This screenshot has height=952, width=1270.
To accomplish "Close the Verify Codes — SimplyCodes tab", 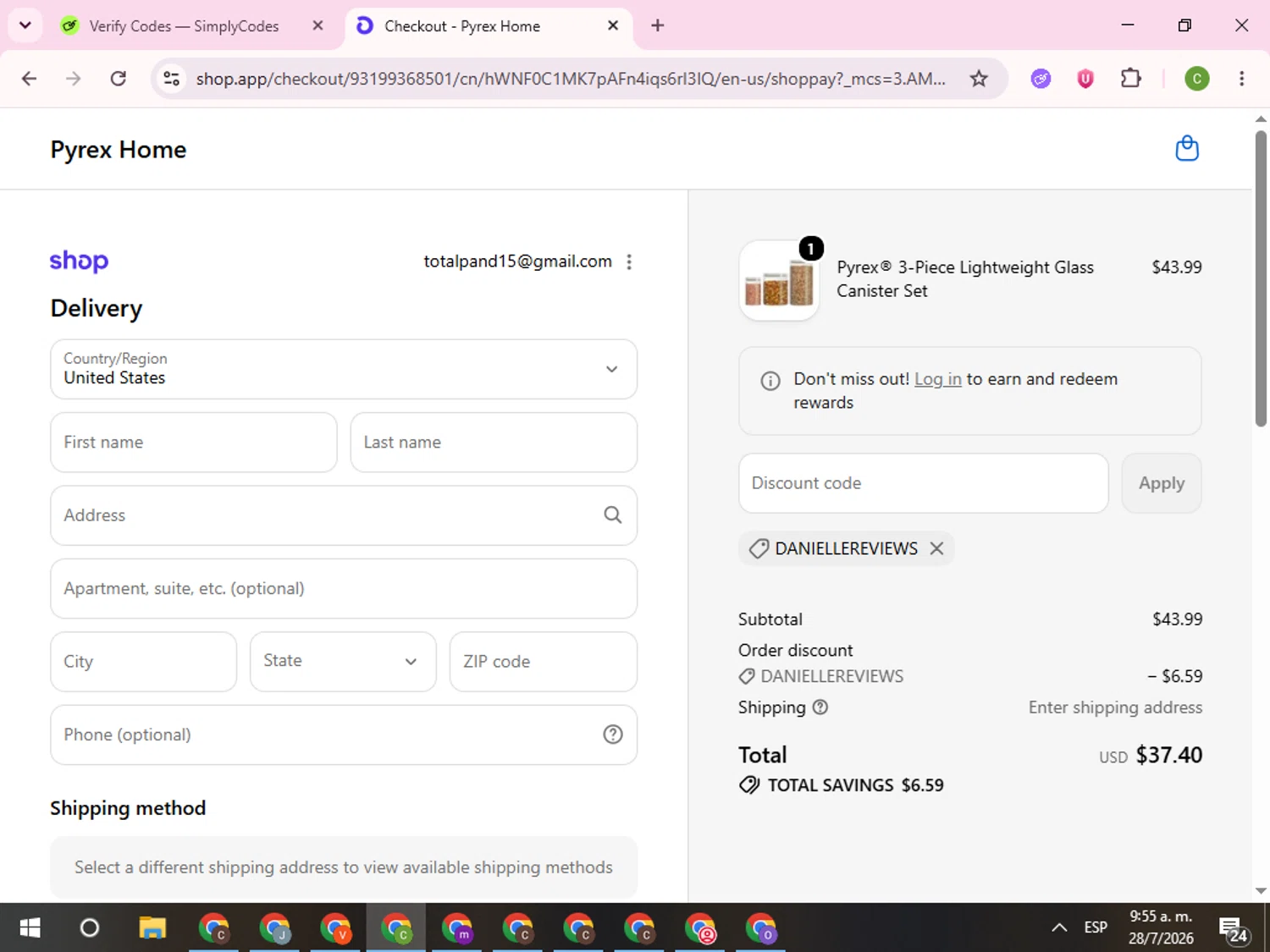I will (317, 25).
